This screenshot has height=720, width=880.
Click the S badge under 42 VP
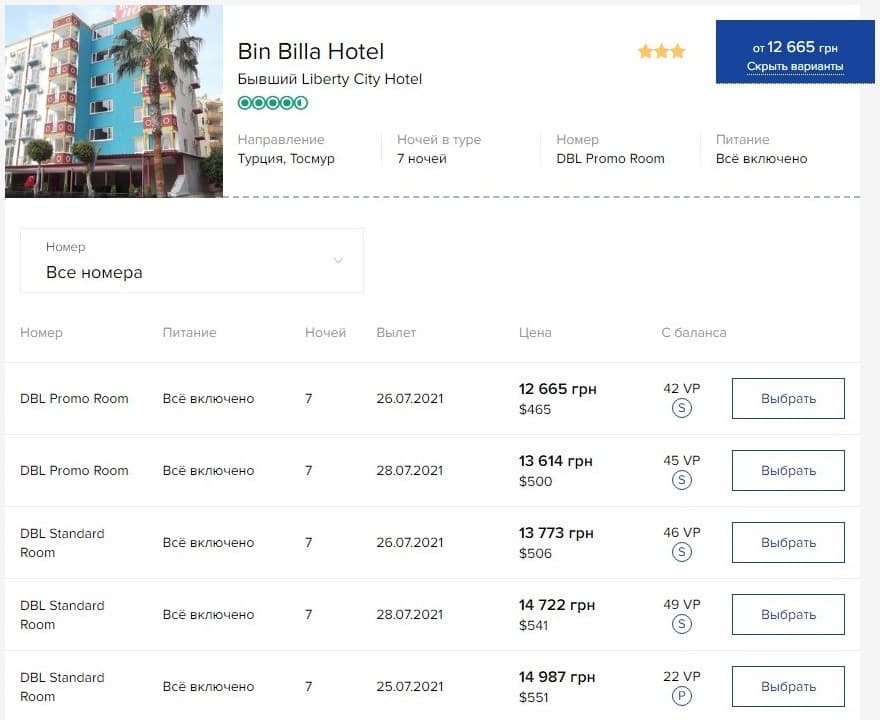point(681,408)
